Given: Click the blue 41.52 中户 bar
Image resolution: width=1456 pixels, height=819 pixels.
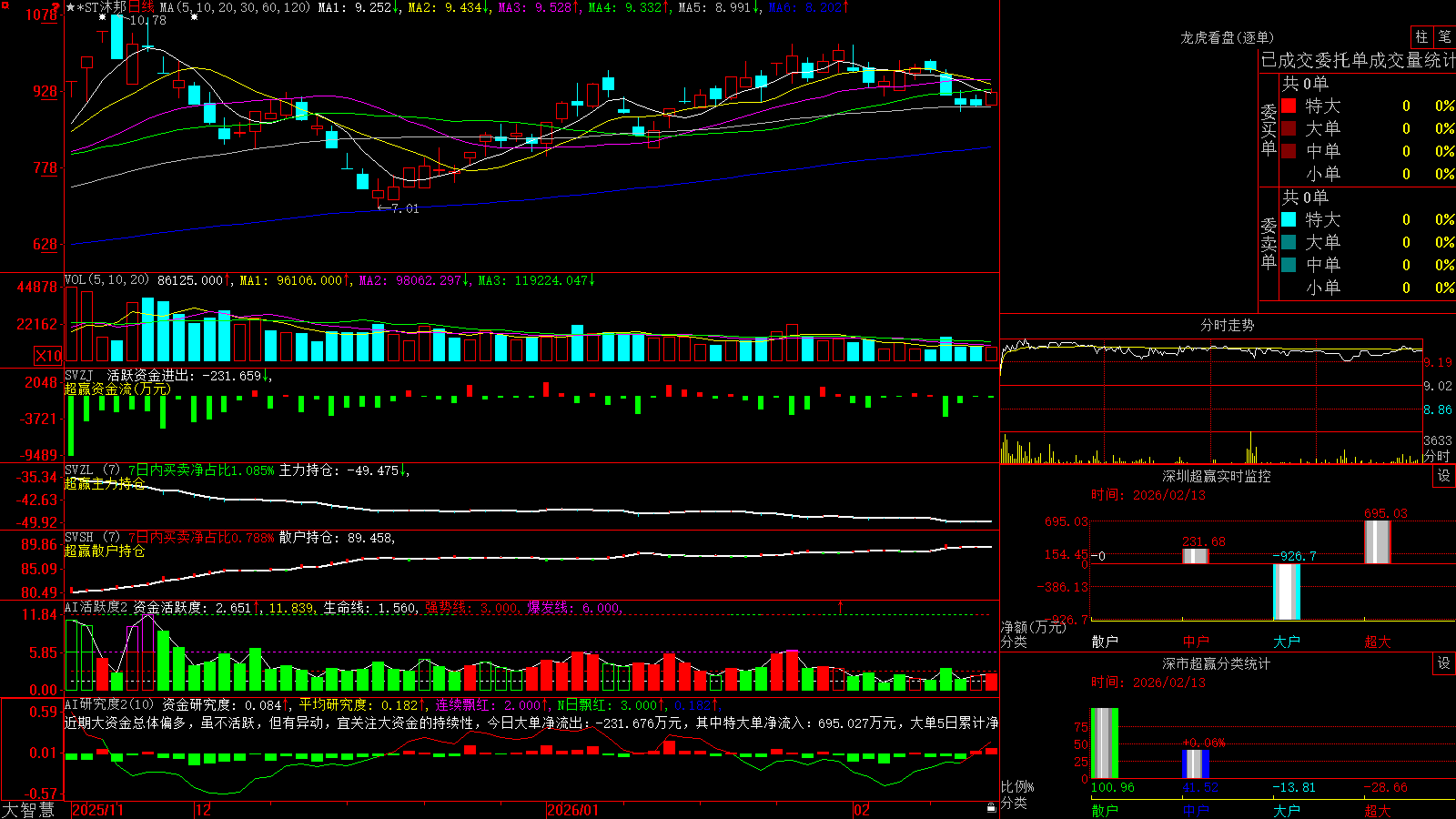Looking at the screenshot, I should tap(1196, 763).
